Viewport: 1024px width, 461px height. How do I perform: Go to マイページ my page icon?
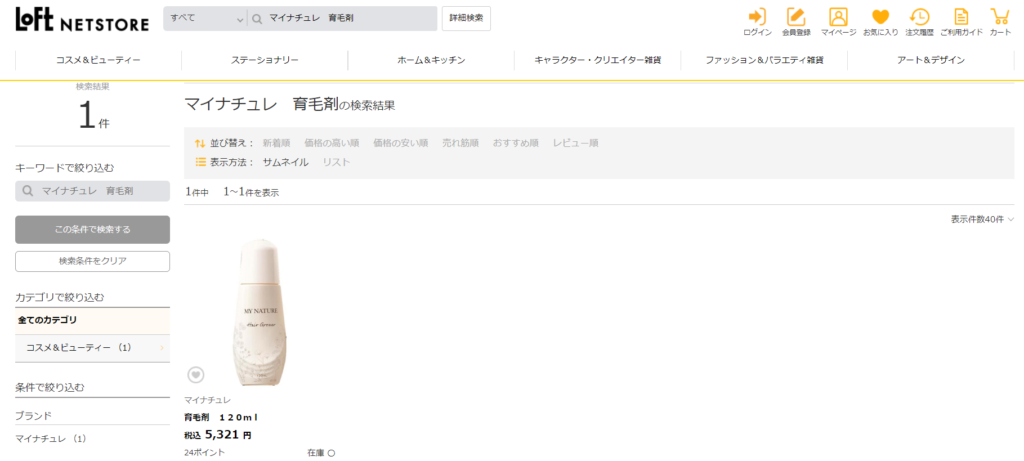[x=838, y=22]
